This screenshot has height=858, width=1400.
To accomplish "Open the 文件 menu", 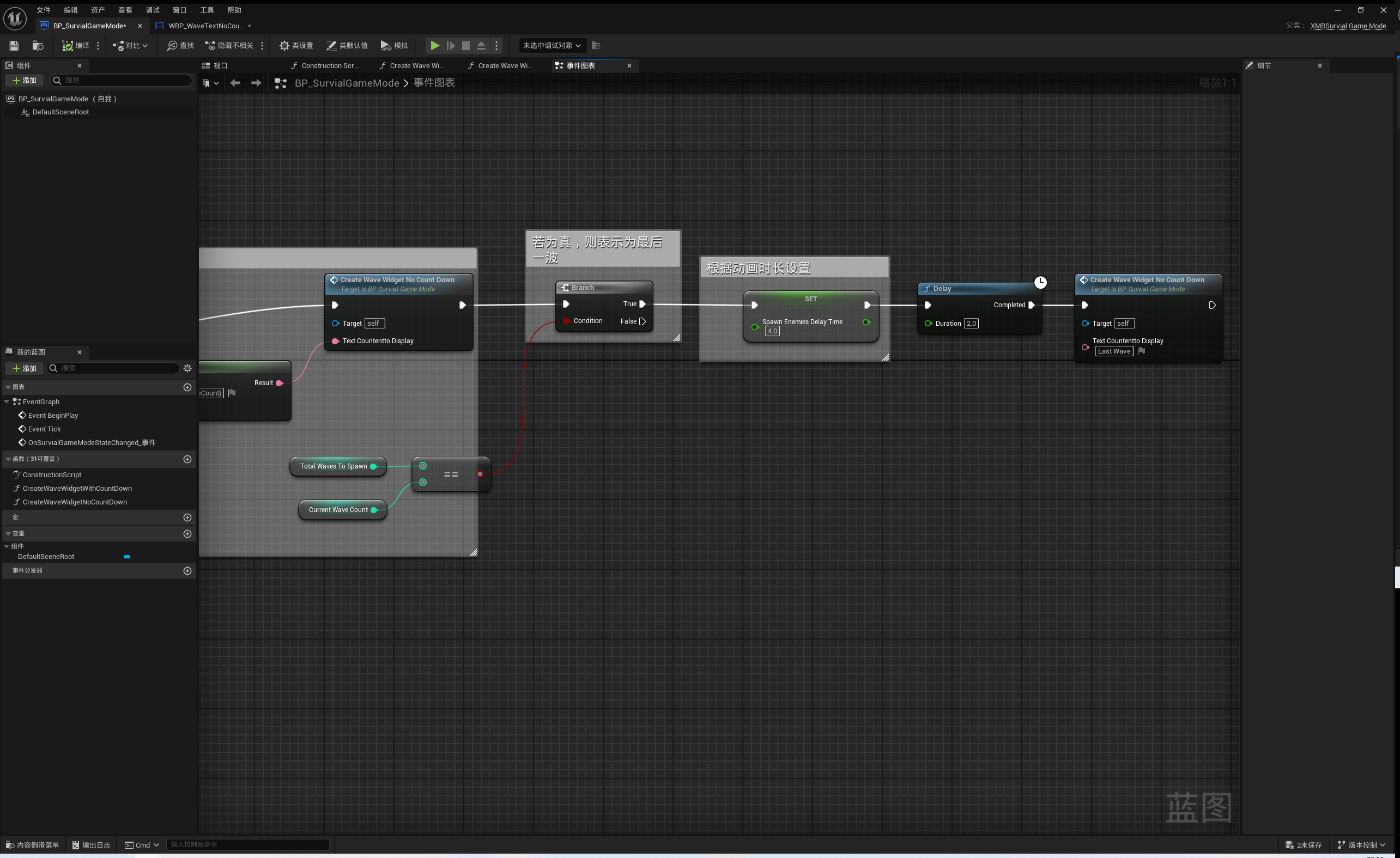I will 44,10.
